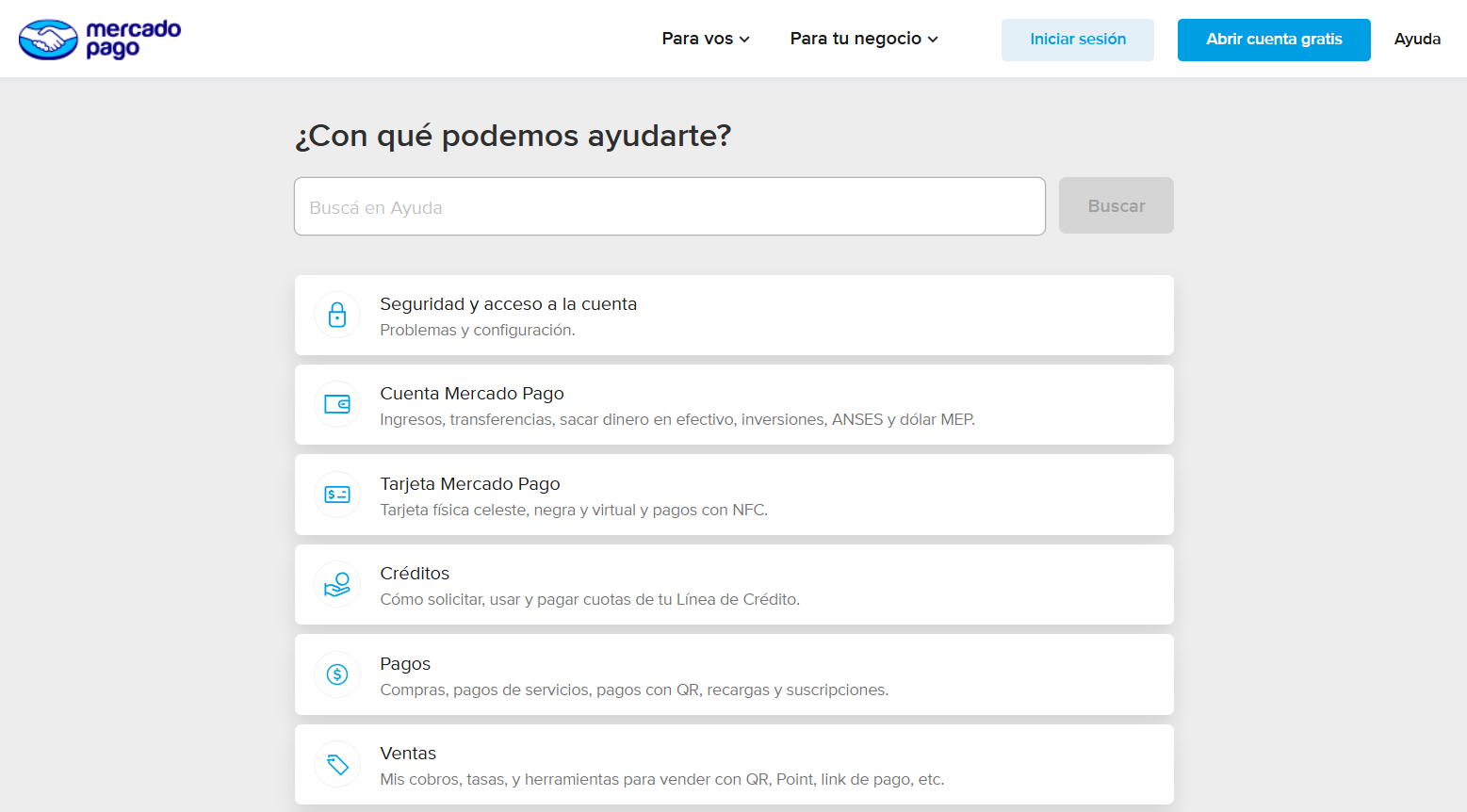Click the Iniciar sesión button
Image resolution: width=1467 pixels, height=812 pixels.
1078,40
